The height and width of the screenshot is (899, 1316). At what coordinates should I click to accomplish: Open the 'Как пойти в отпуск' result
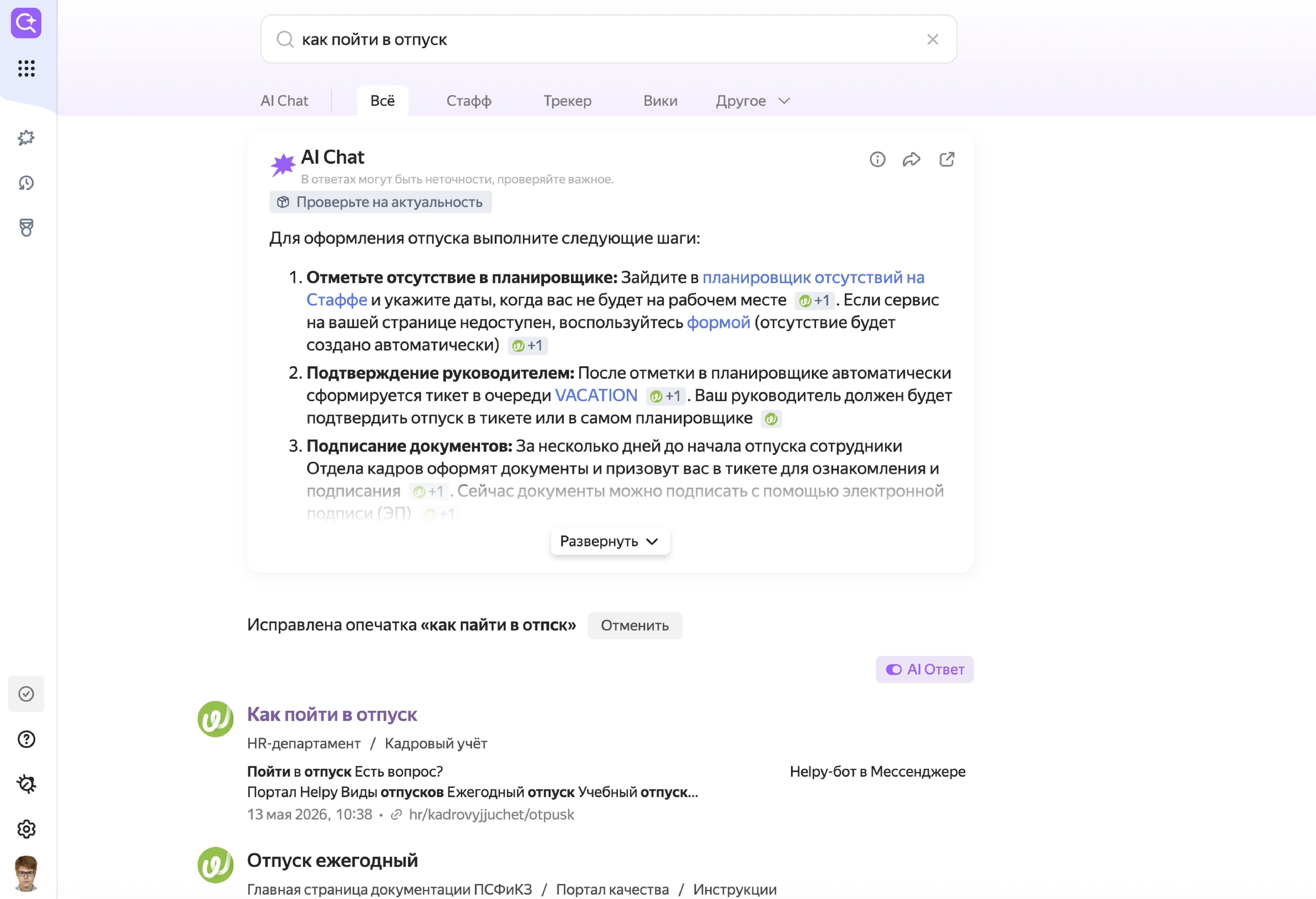click(332, 715)
